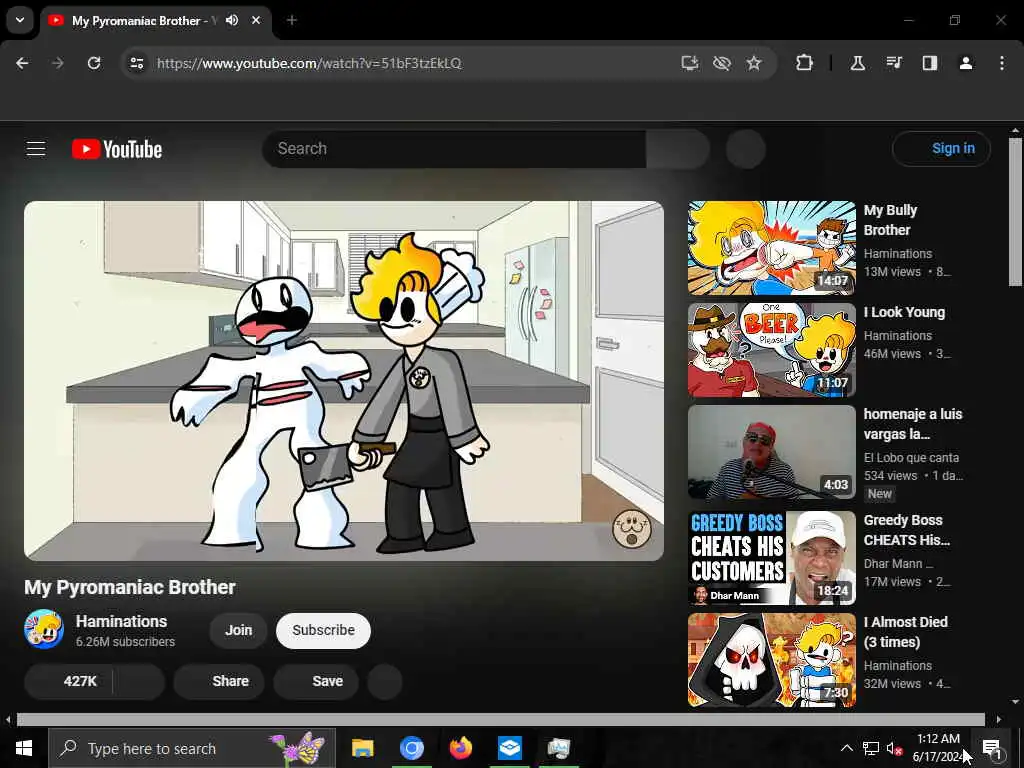Open more actions round button after Save
The width and height of the screenshot is (1024, 768).
pos(385,681)
